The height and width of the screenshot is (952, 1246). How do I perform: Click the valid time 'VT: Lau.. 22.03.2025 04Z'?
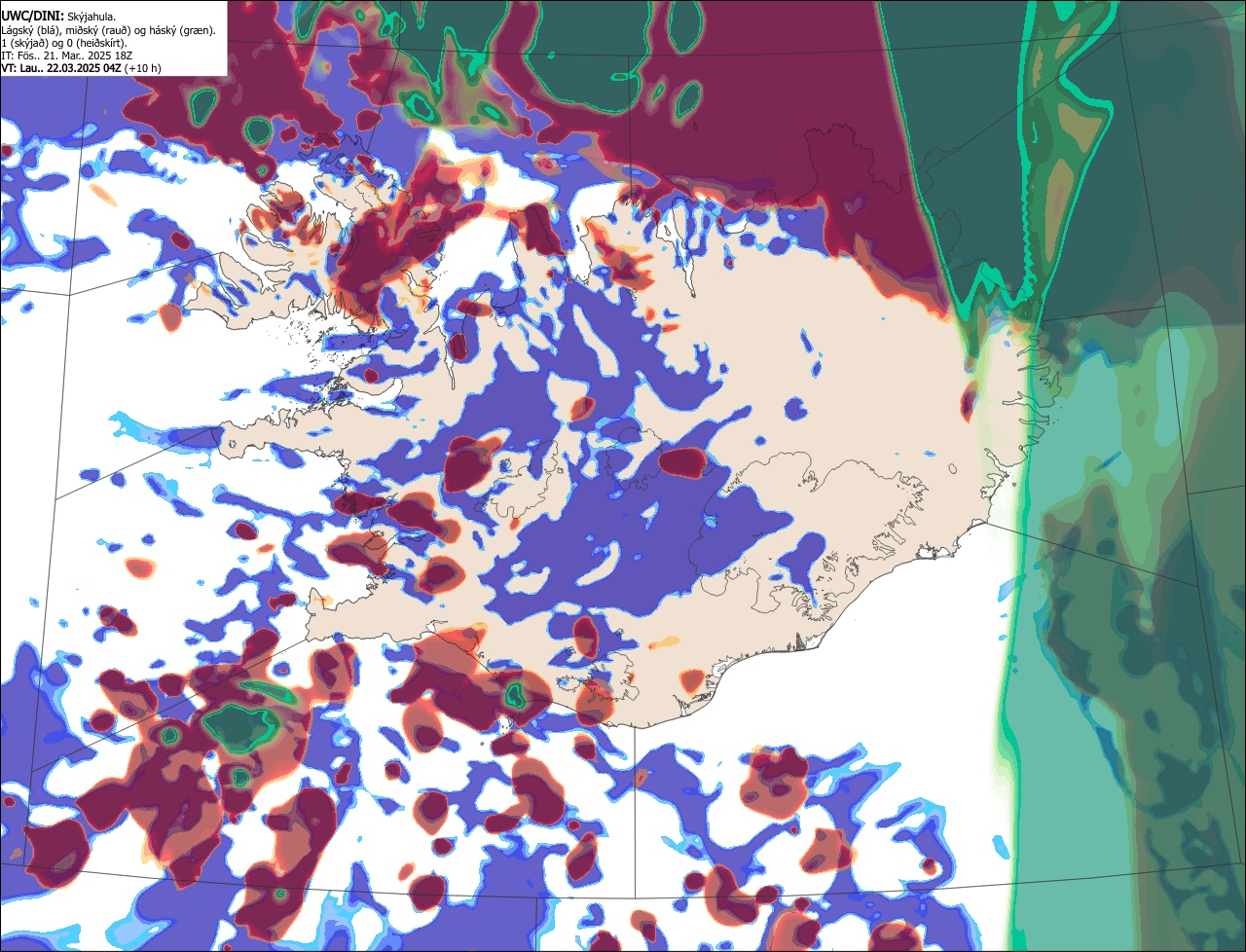(61, 68)
